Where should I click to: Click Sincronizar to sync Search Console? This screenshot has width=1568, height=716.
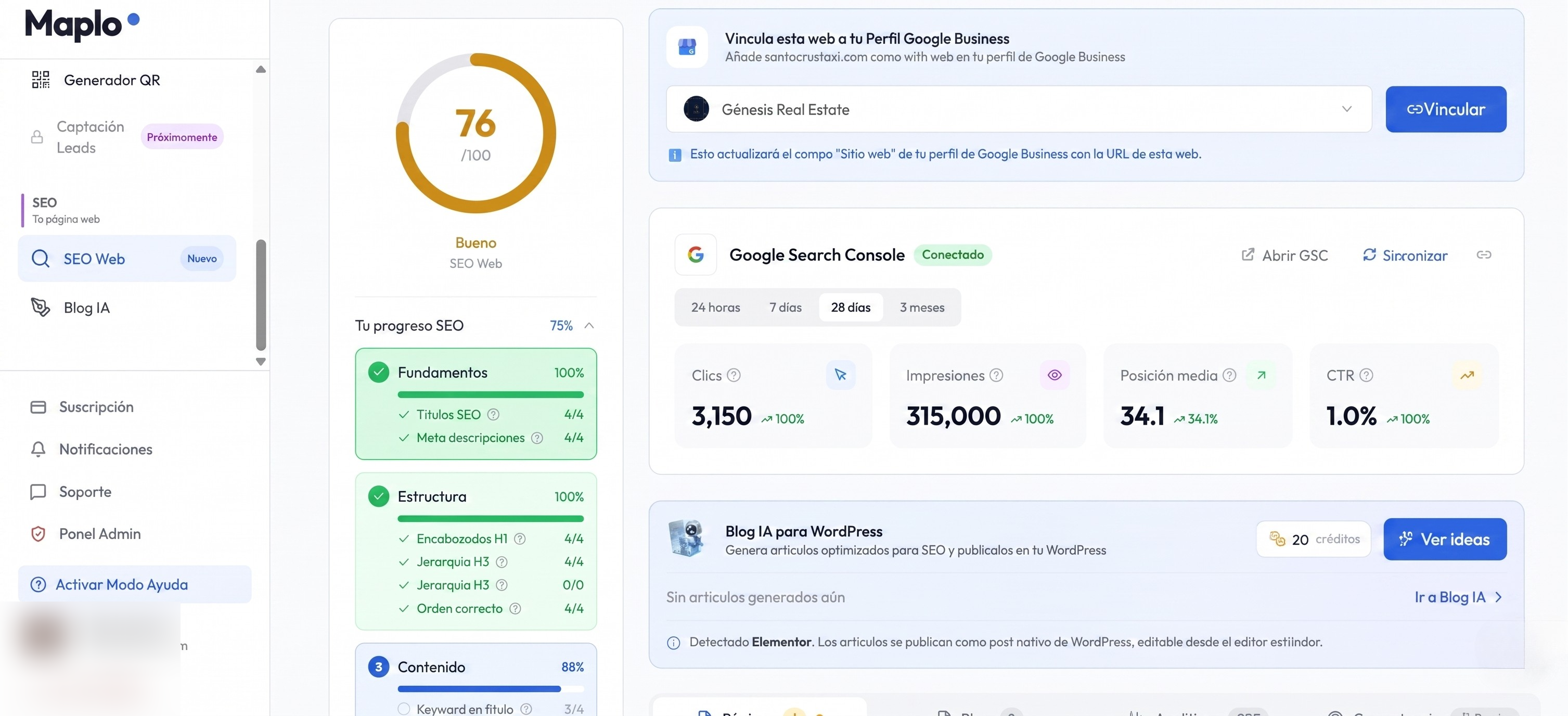coord(1405,255)
